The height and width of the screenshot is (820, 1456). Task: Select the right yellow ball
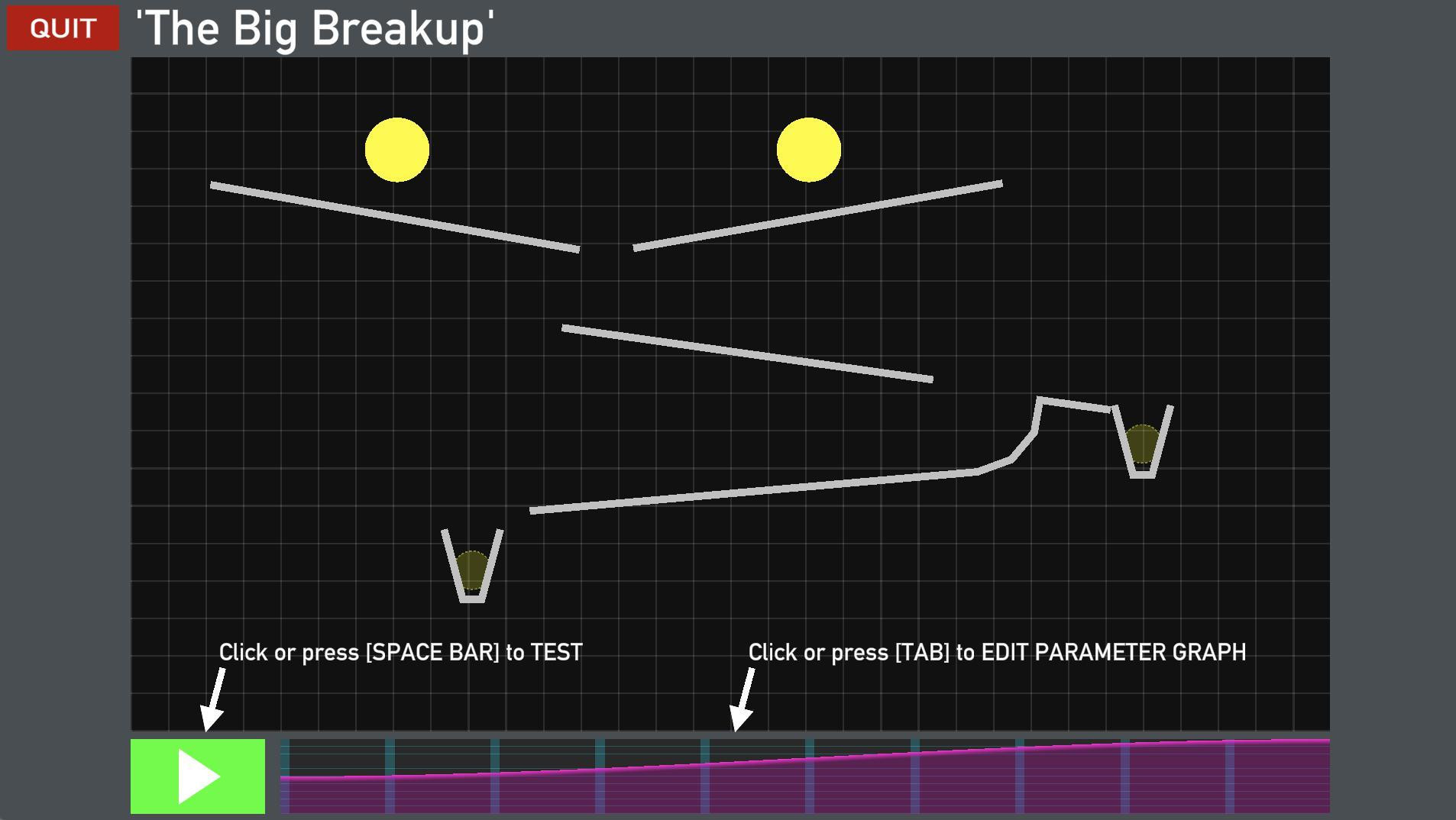tap(809, 150)
